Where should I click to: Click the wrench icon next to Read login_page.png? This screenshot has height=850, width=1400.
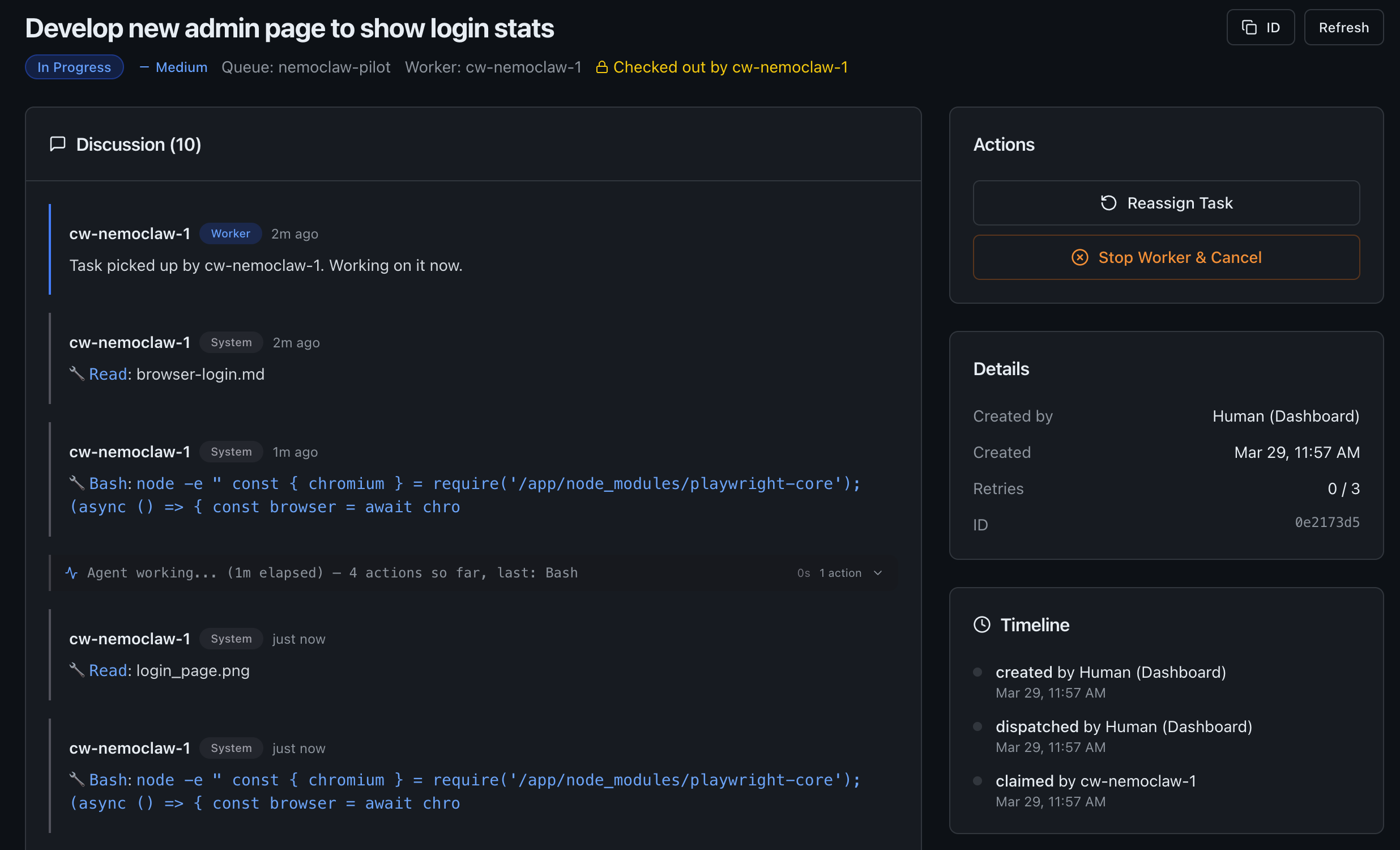point(77,670)
